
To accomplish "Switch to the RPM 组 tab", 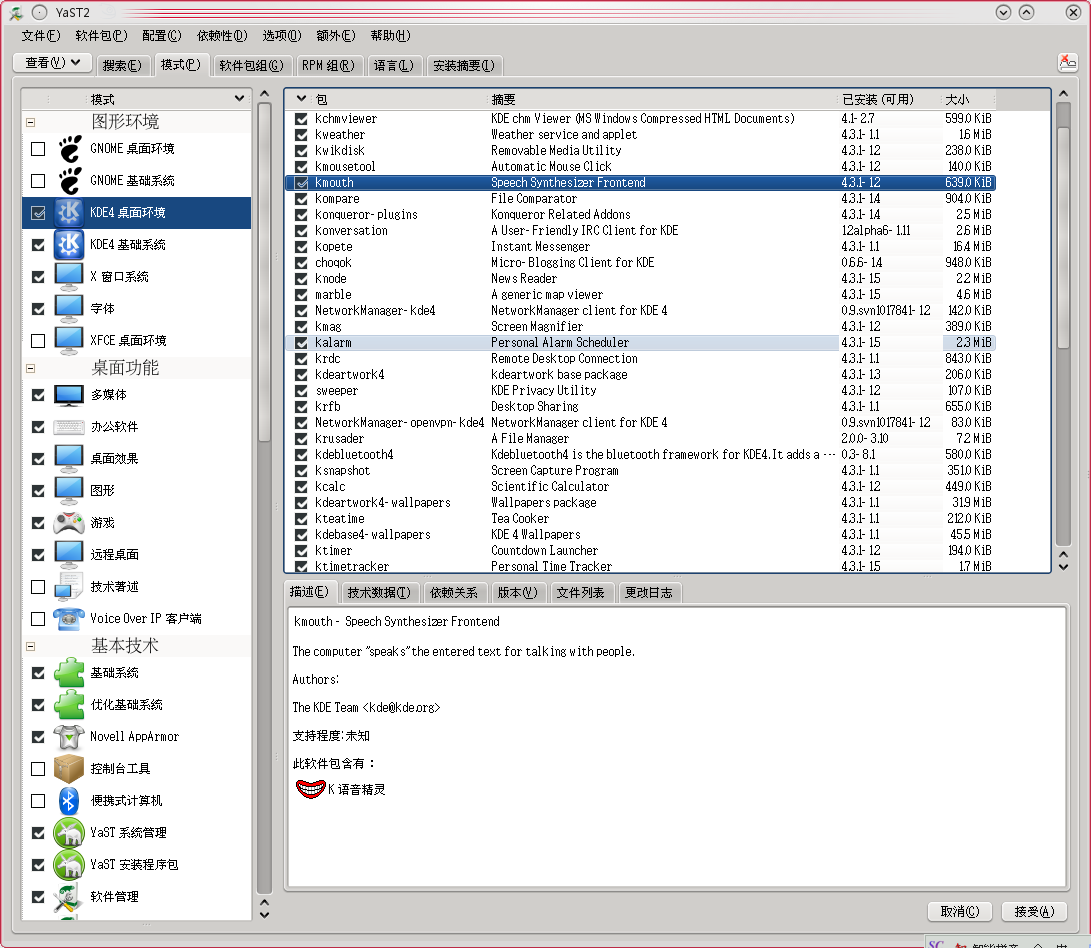I will [328, 65].
